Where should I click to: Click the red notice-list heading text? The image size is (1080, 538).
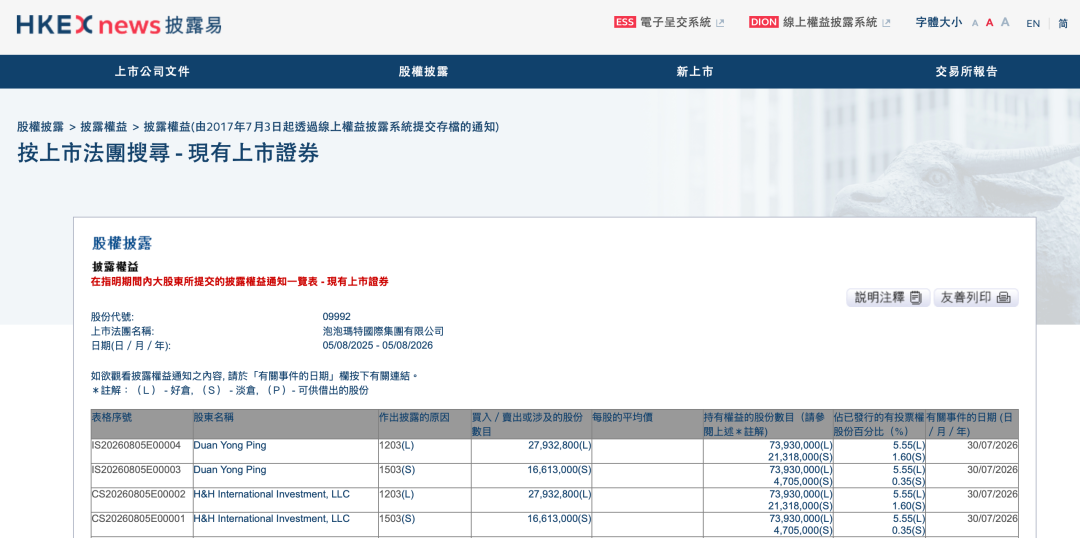point(240,282)
